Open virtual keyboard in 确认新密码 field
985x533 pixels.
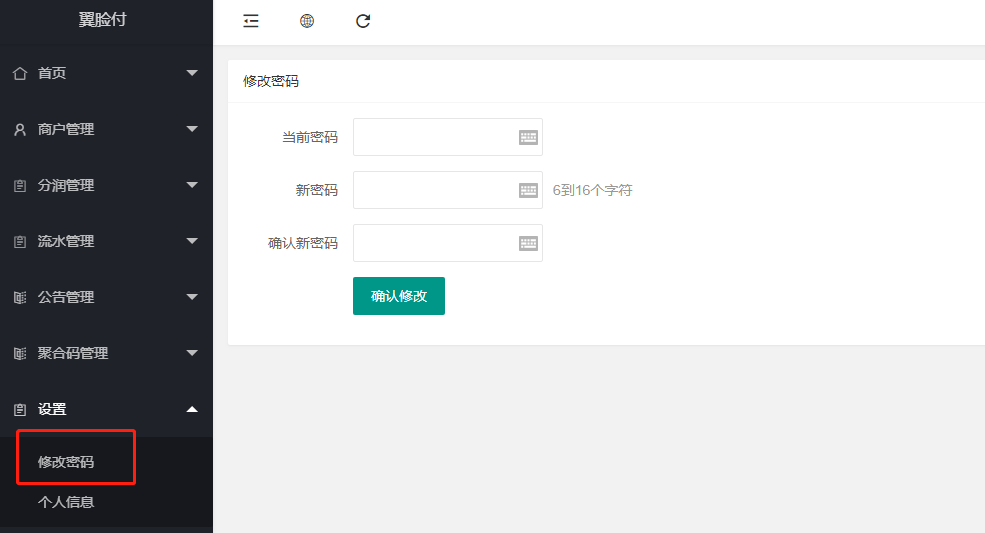coord(528,243)
